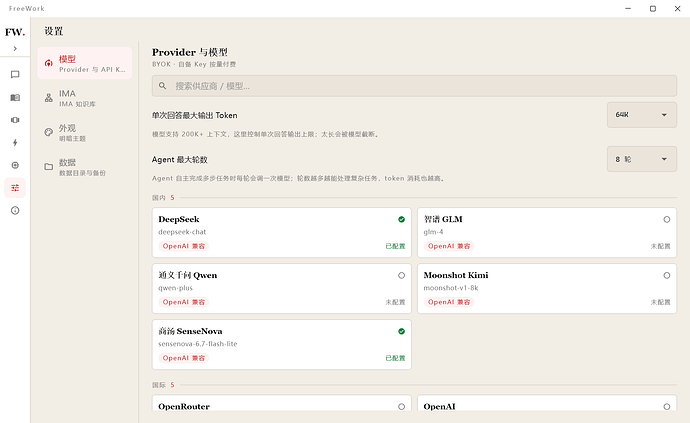Open the 模型 settings tab
Viewport: 690px width, 423px height.
pyautogui.click(x=84, y=63)
